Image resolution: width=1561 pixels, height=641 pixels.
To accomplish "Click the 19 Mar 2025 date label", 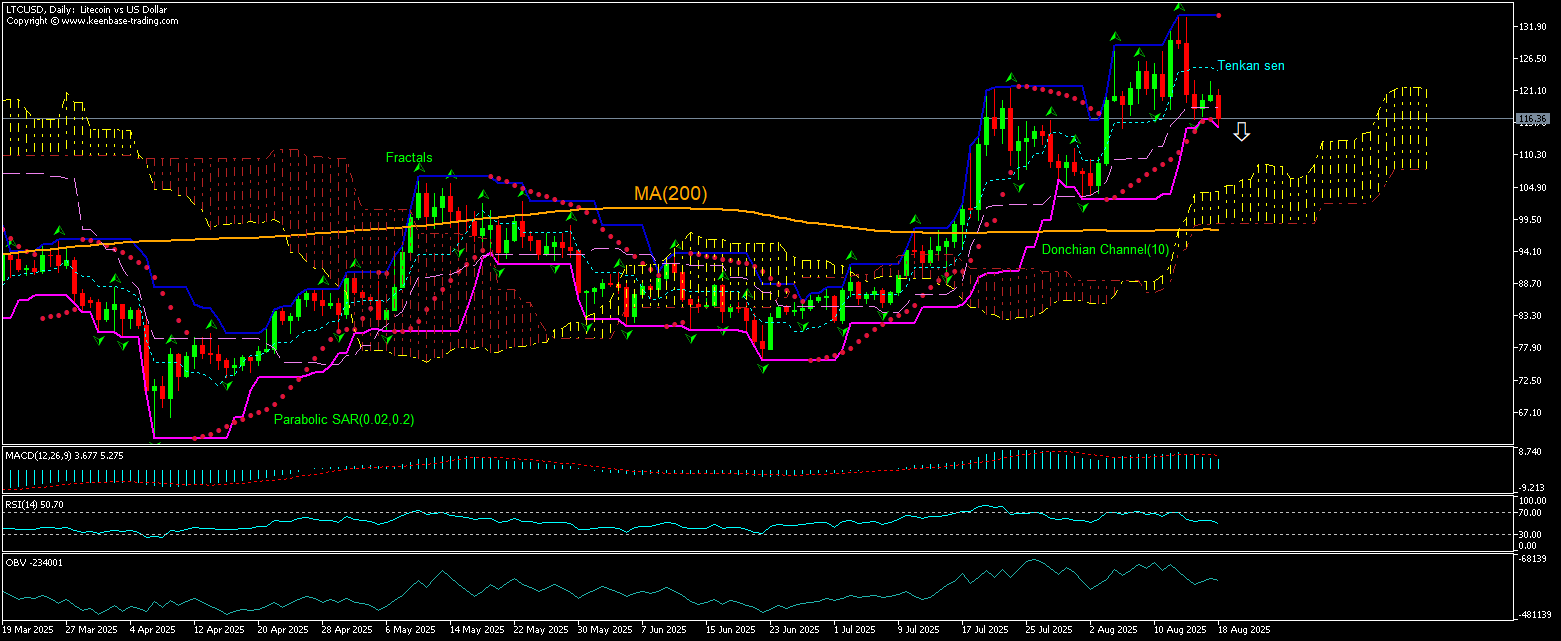I will click(28, 631).
